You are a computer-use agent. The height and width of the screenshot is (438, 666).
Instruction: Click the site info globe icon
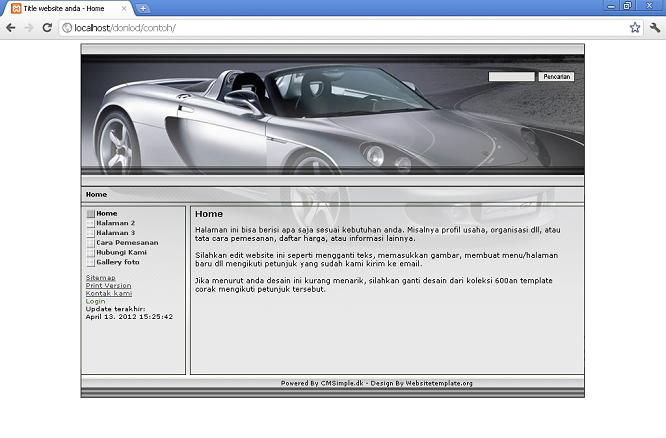pos(67,28)
